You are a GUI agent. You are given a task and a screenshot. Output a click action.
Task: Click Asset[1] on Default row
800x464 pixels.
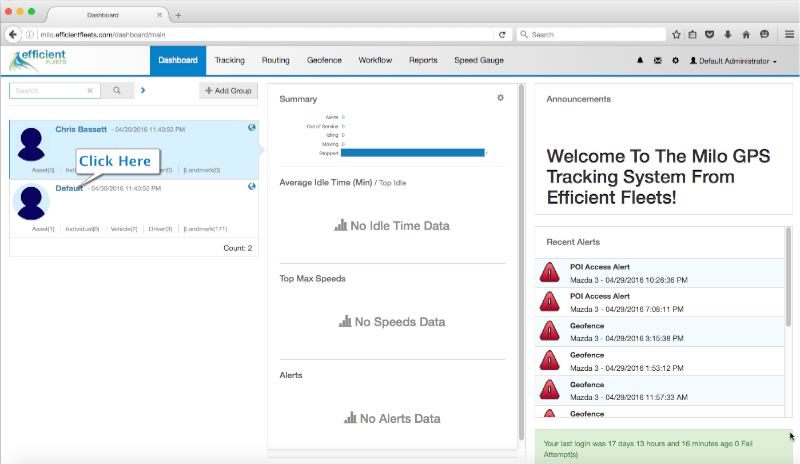point(43,229)
